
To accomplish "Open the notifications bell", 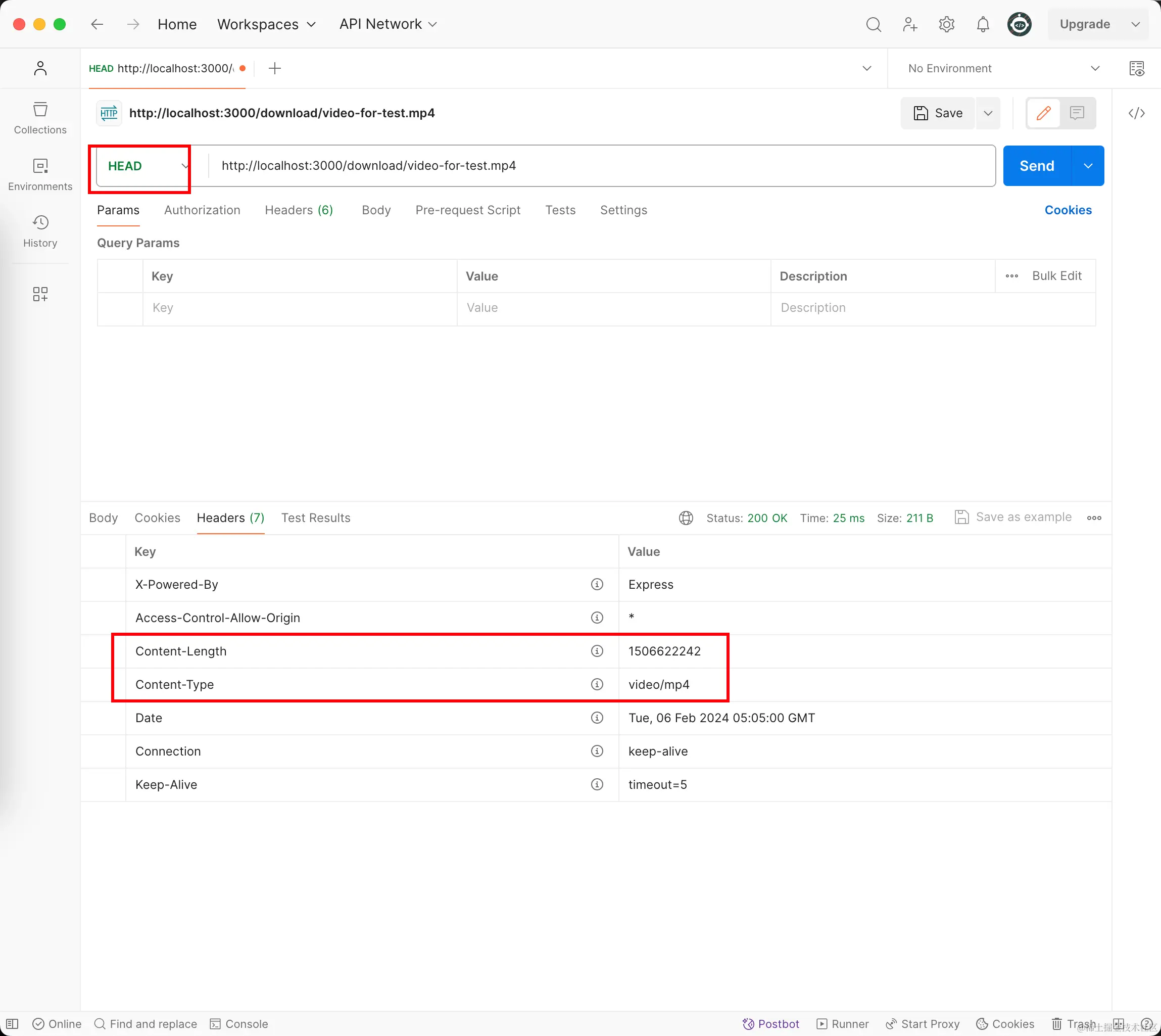I will [983, 24].
